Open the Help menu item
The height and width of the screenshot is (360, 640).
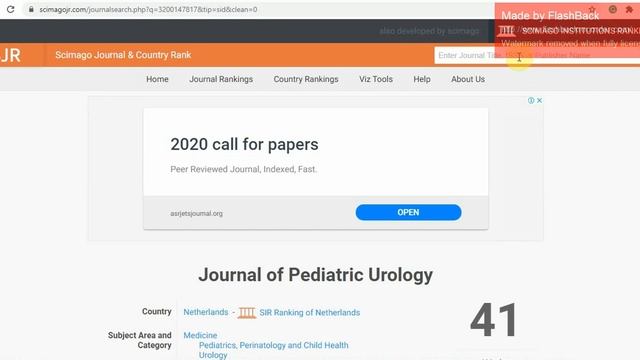click(x=422, y=79)
